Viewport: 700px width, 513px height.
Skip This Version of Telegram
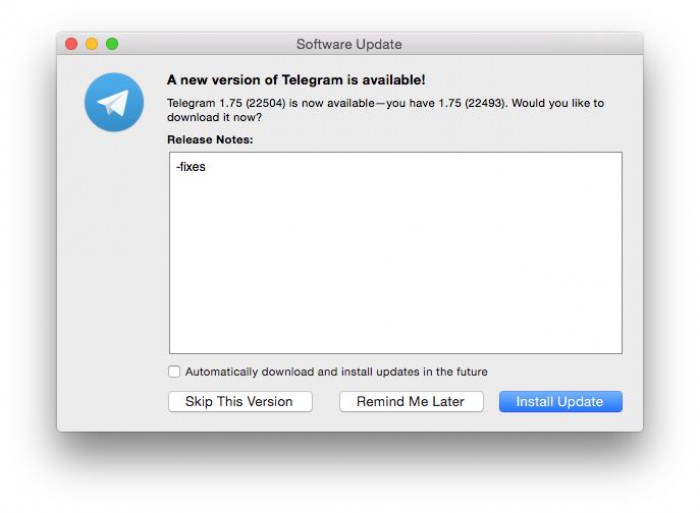point(240,401)
